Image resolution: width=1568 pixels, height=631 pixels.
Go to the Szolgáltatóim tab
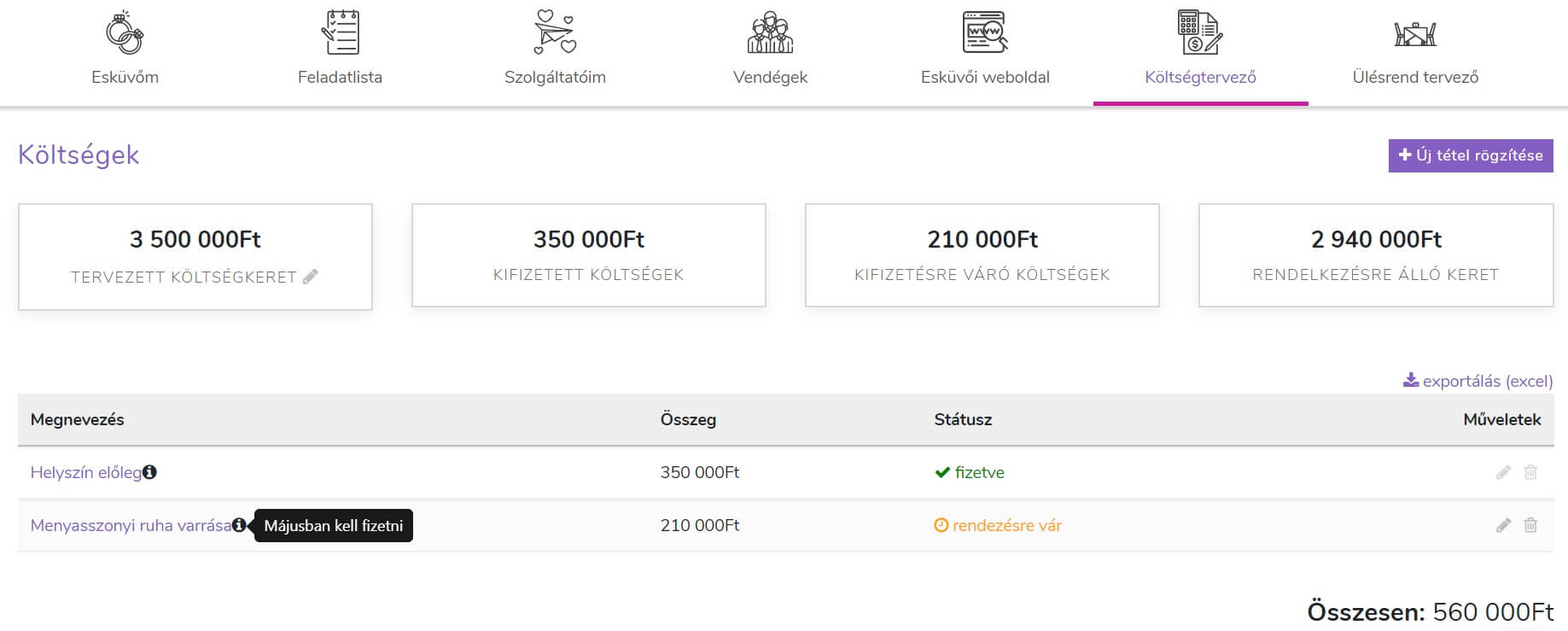[x=555, y=53]
